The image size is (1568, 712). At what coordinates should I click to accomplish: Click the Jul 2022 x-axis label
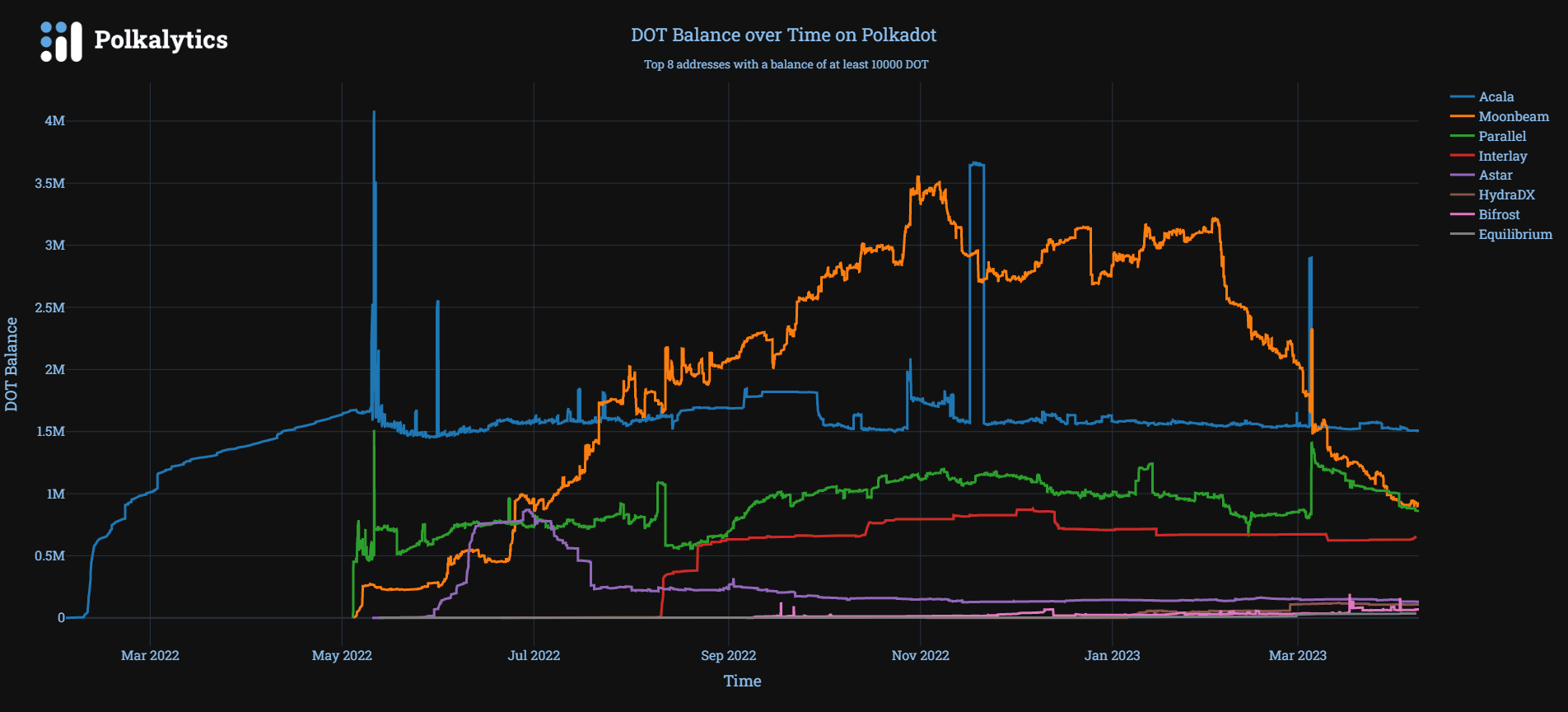tap(534, 656)
